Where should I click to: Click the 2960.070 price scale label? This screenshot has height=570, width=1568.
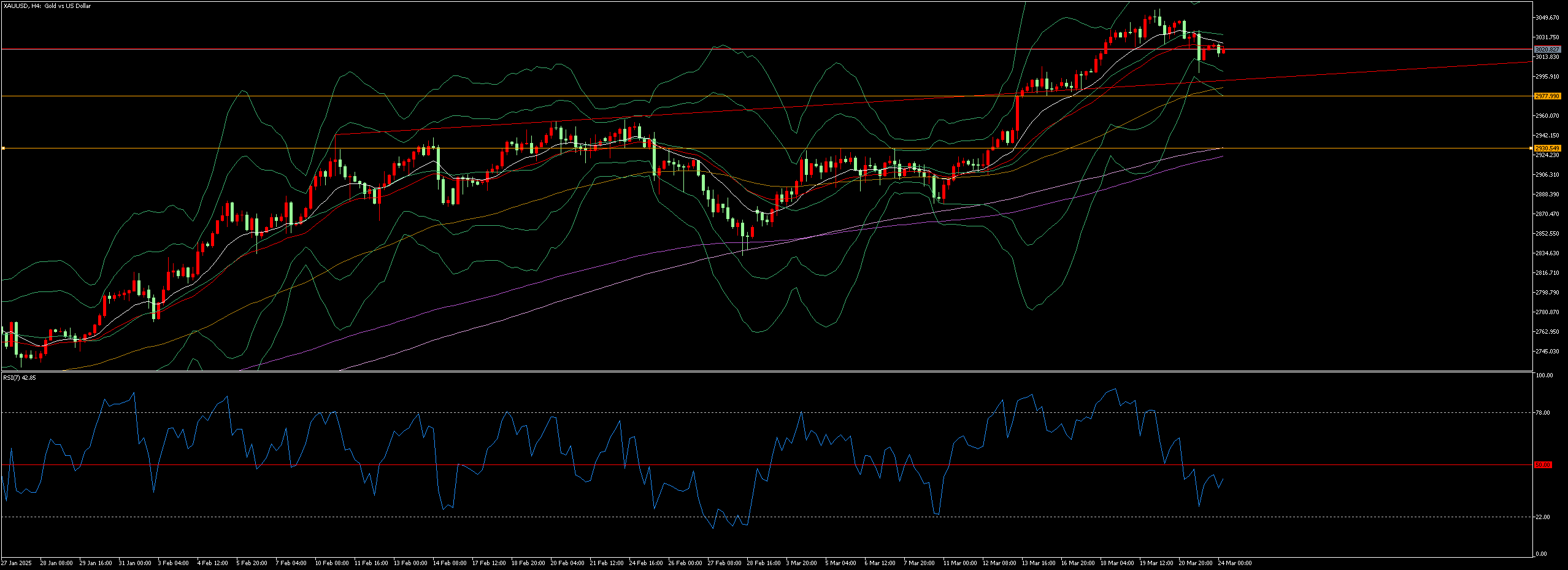click(1547, 116)
